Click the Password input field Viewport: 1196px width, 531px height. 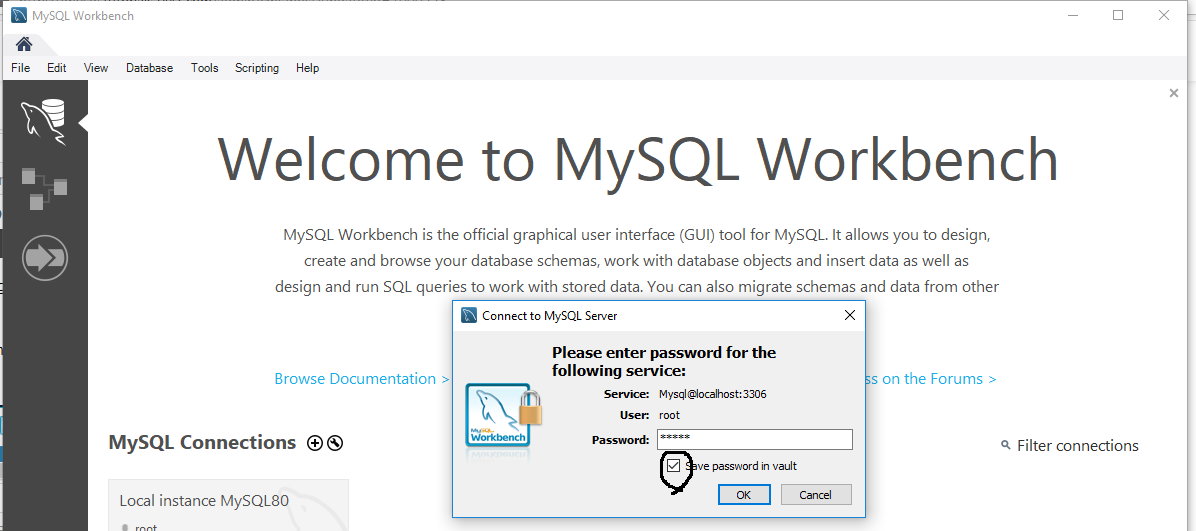754,439
